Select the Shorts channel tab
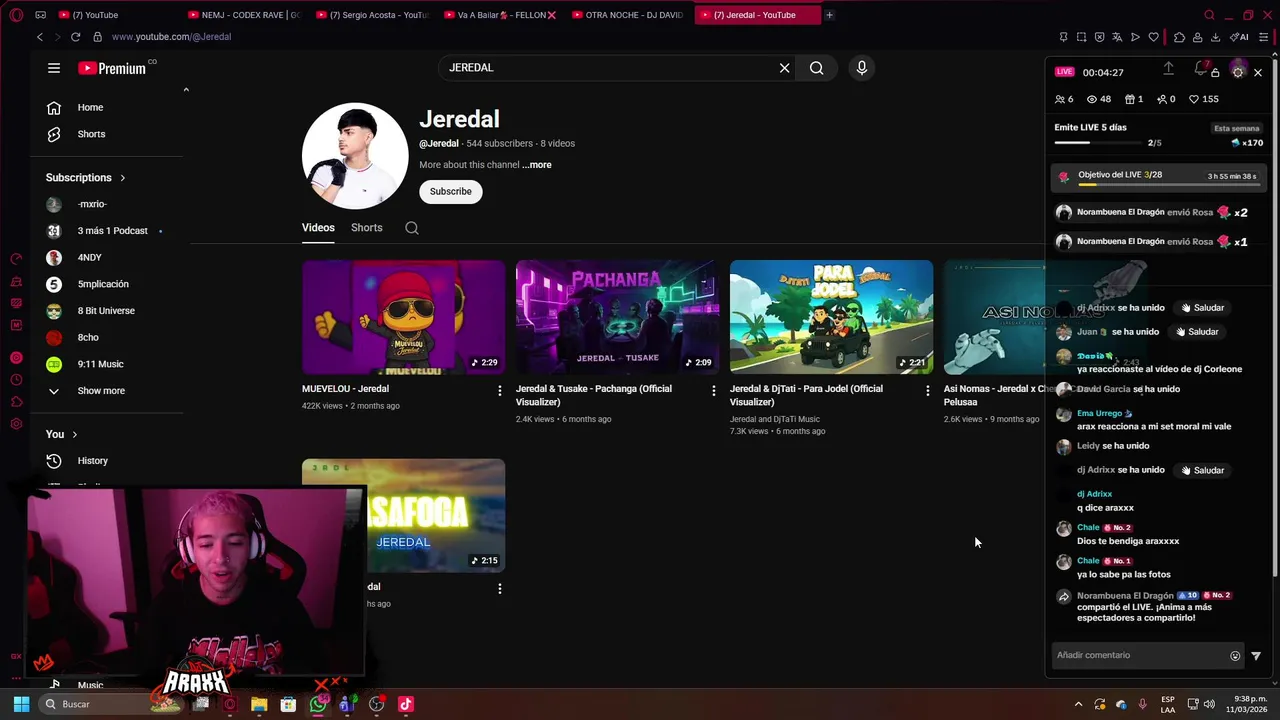The height and width of the screenshot is (720, 1280). [367, 228]
